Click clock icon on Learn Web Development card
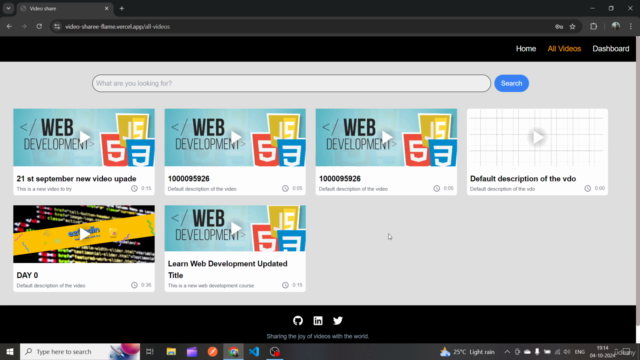 click(285, 285)
